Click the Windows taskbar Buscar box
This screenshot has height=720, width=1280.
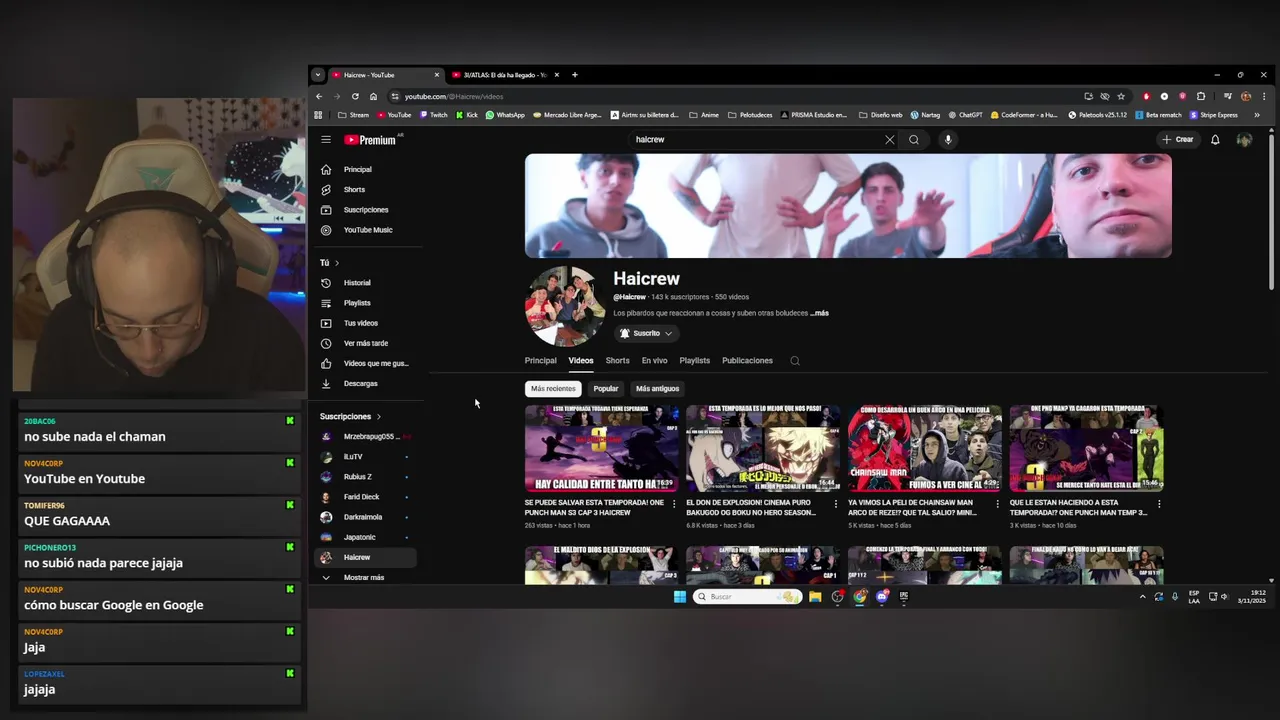pos(747,597)
